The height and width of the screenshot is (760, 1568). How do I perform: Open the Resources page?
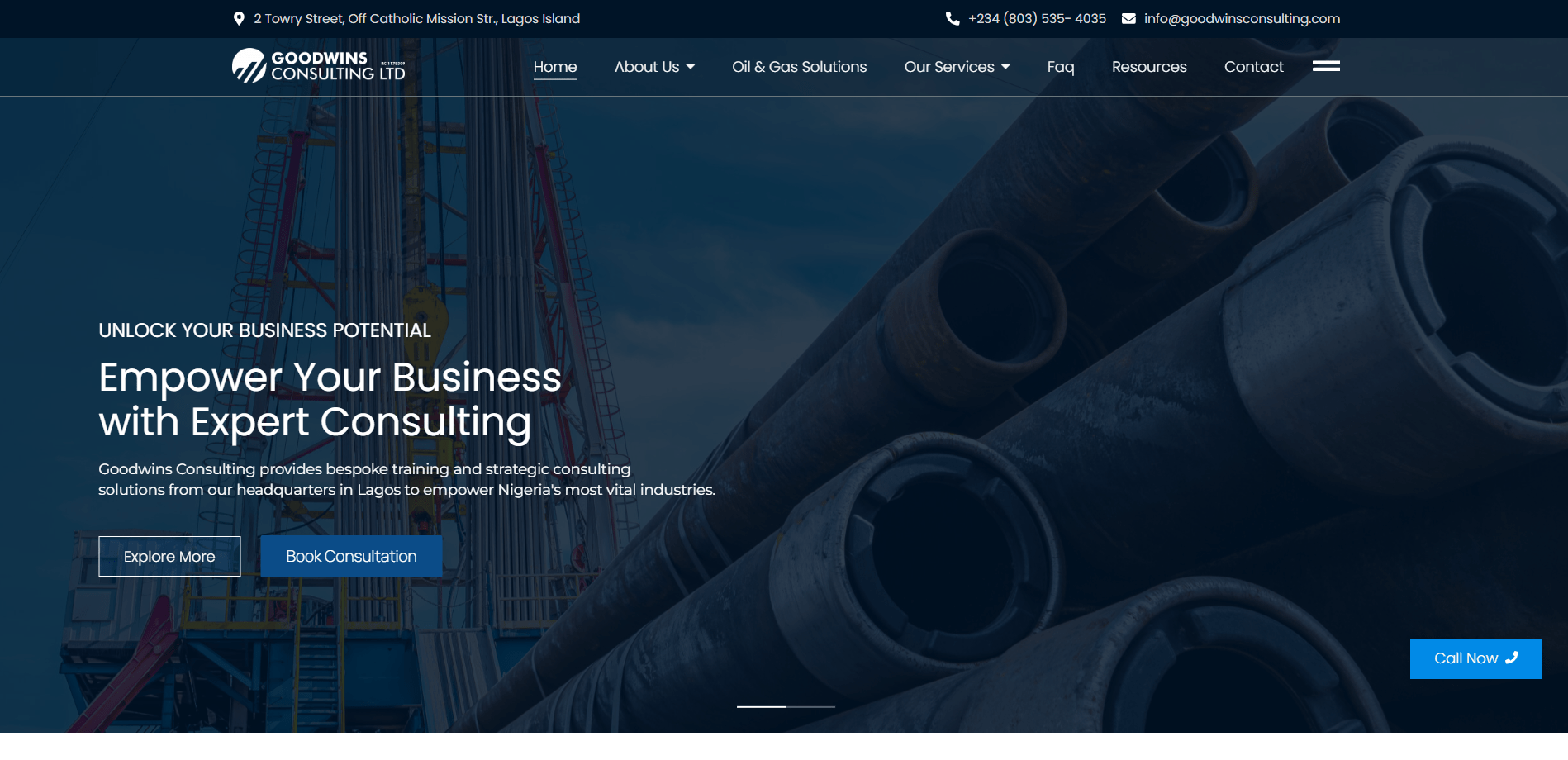(1149, 67)
